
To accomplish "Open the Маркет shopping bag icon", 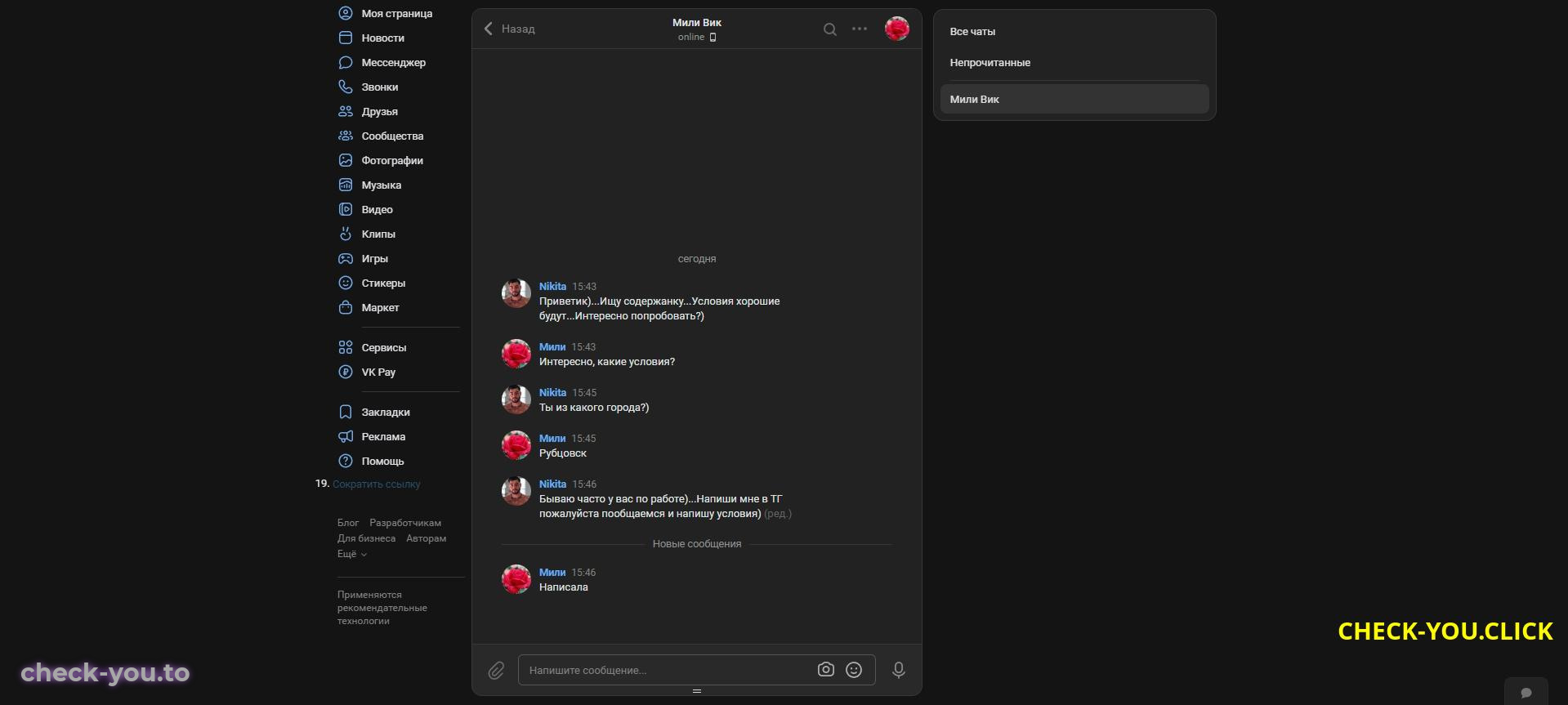I will click(x=346, y=307).
